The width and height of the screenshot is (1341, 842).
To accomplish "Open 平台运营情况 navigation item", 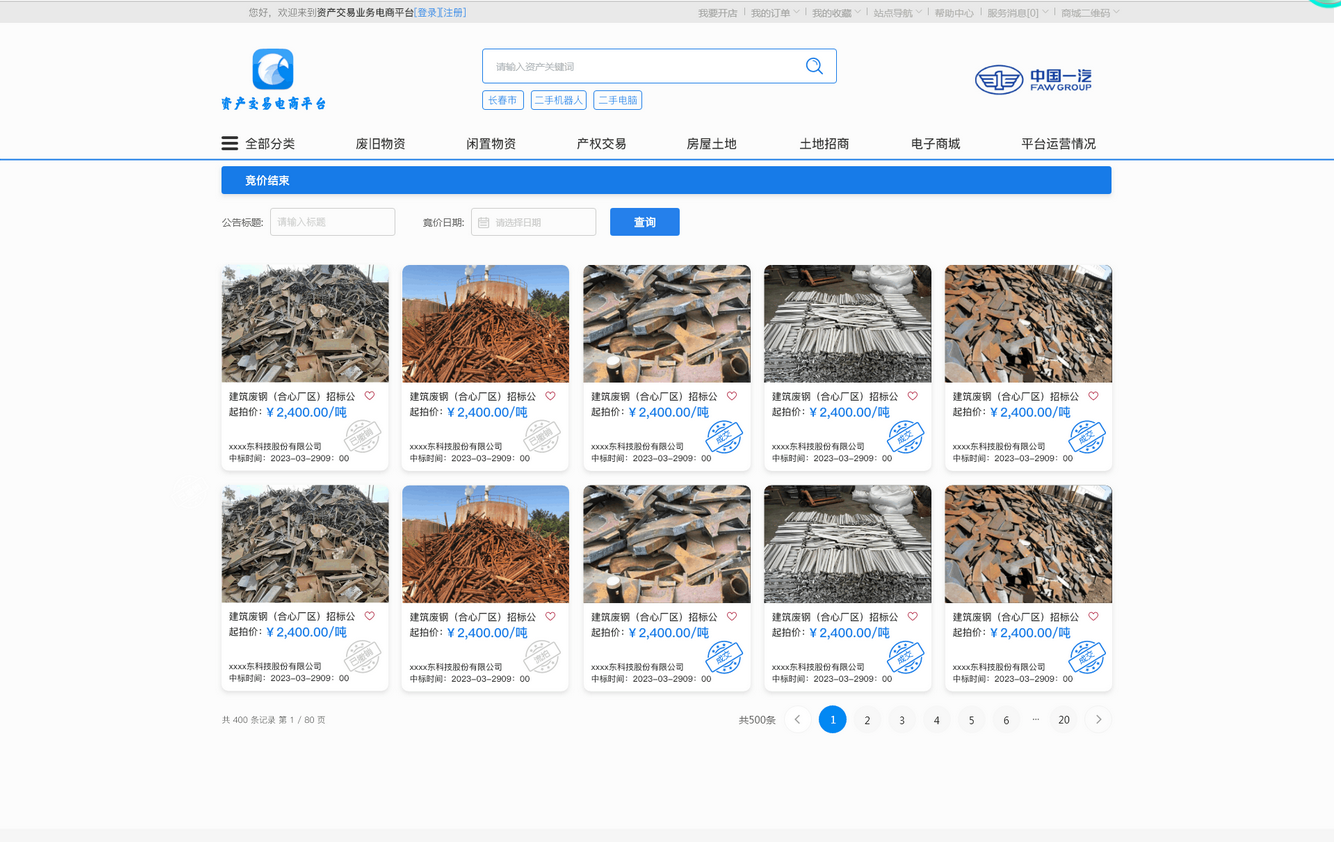I will 1058,144.
